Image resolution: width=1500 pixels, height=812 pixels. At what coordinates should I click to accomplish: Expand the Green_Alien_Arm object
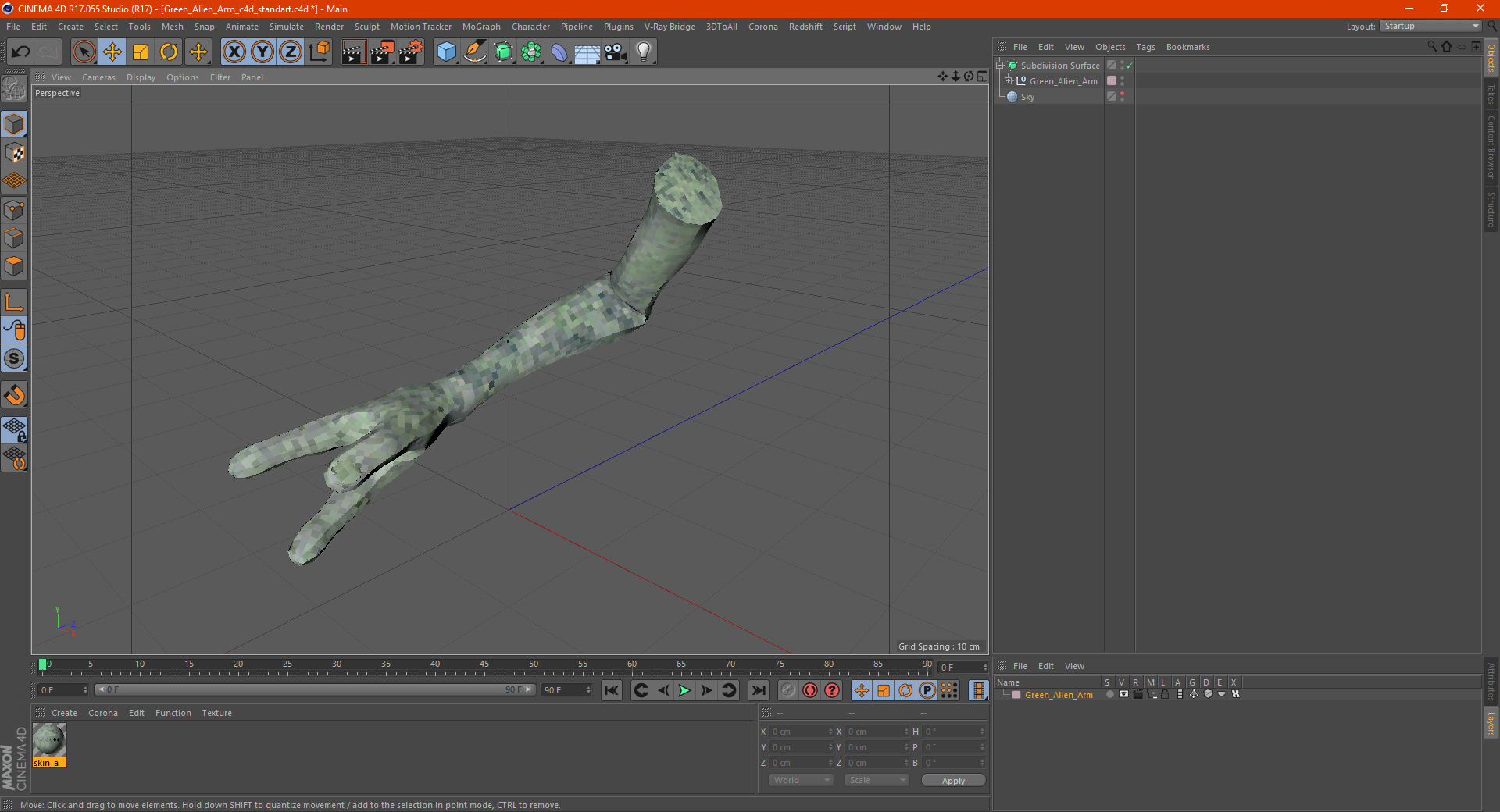(x=1008, y=80)
